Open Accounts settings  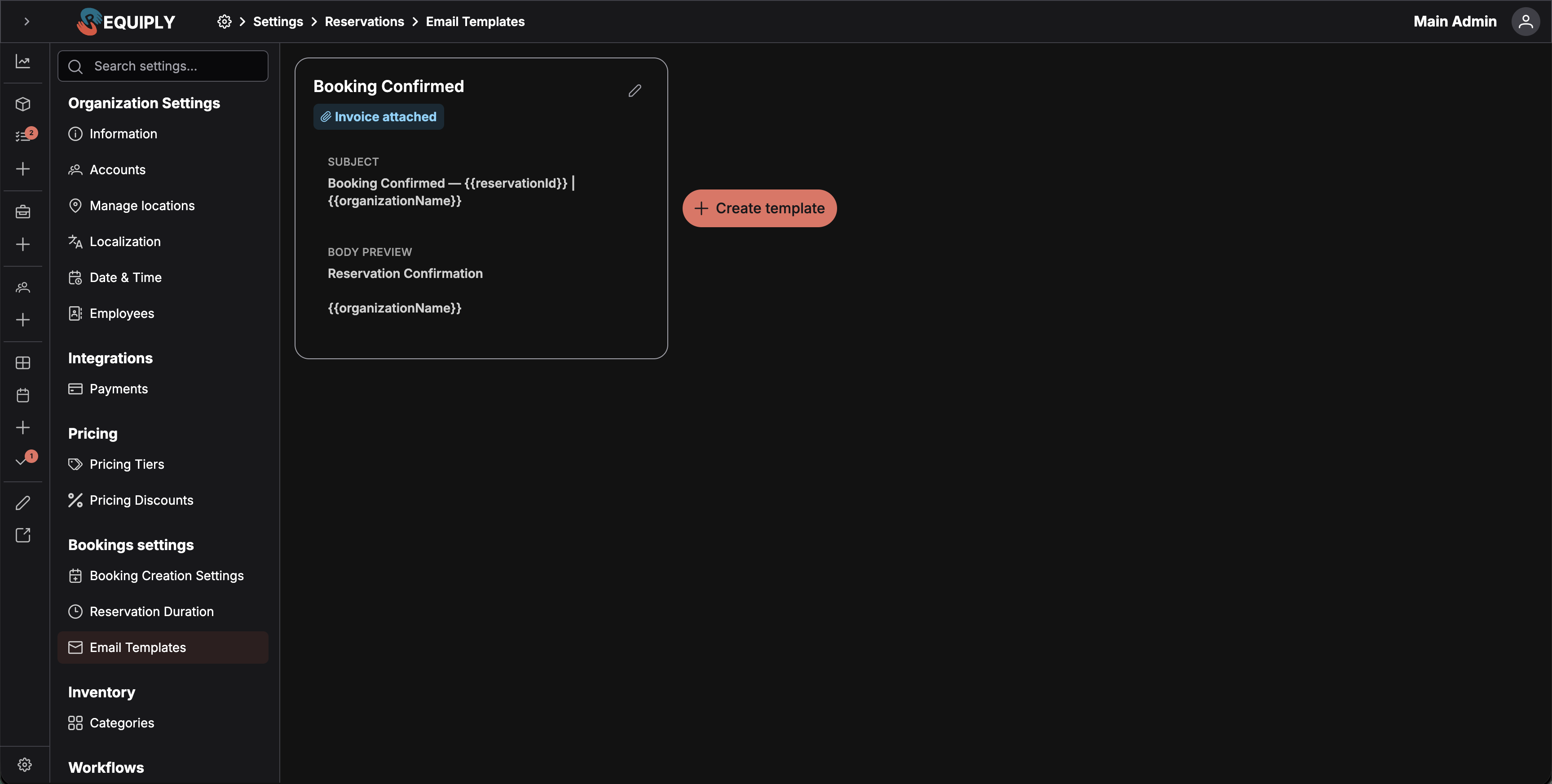point(163,169)
